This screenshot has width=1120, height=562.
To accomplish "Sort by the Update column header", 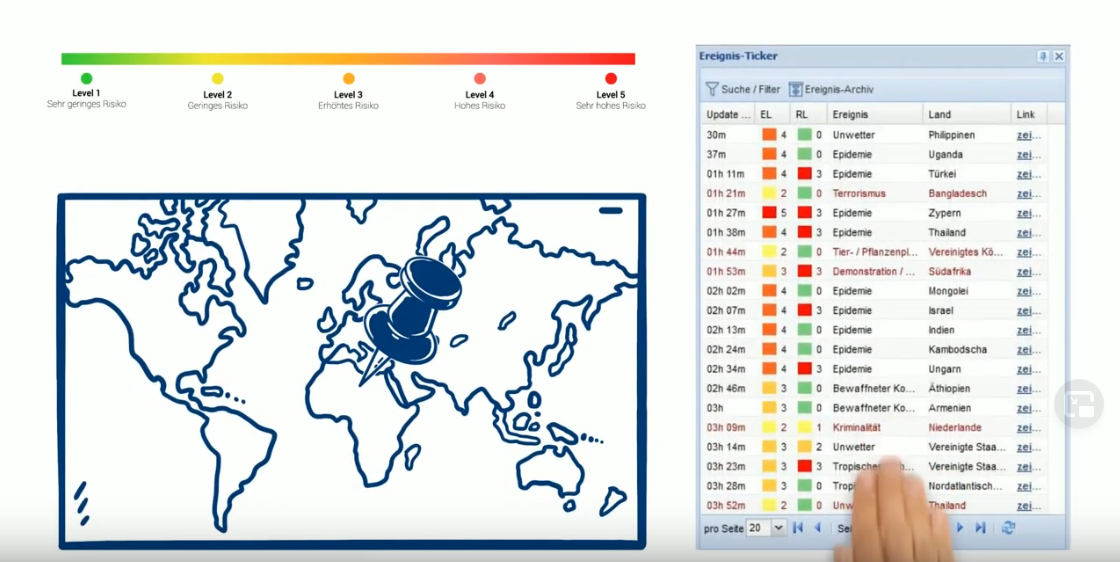I will [727, 115].
